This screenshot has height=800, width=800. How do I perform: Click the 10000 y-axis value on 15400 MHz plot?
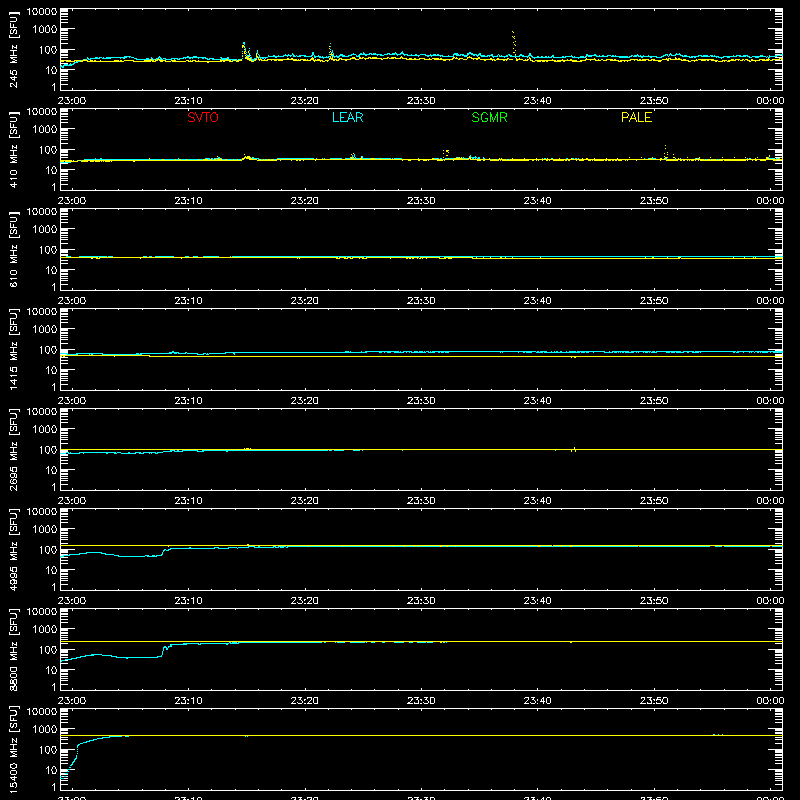point(42,711)
